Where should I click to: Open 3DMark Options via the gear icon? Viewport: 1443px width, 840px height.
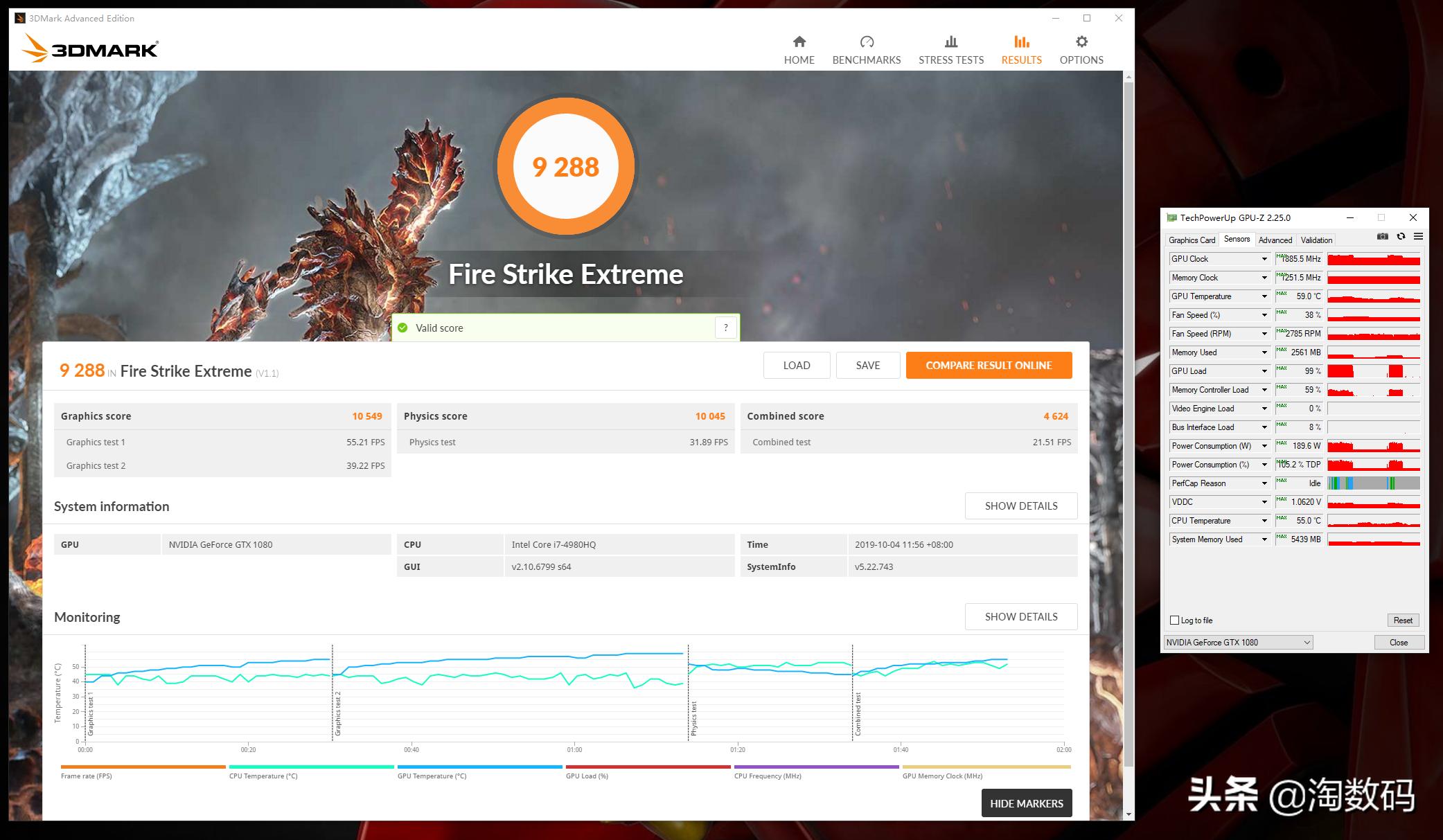click(x=1080, y=47)
